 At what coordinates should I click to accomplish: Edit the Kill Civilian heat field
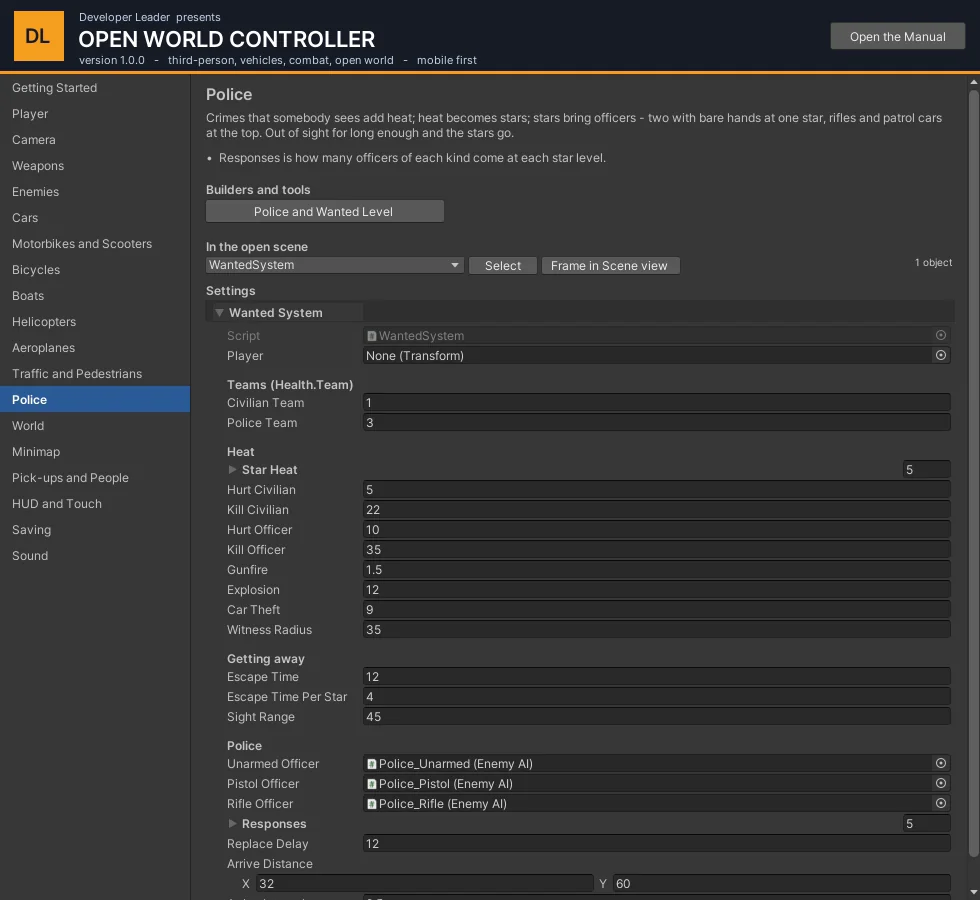tap(656, 509)
